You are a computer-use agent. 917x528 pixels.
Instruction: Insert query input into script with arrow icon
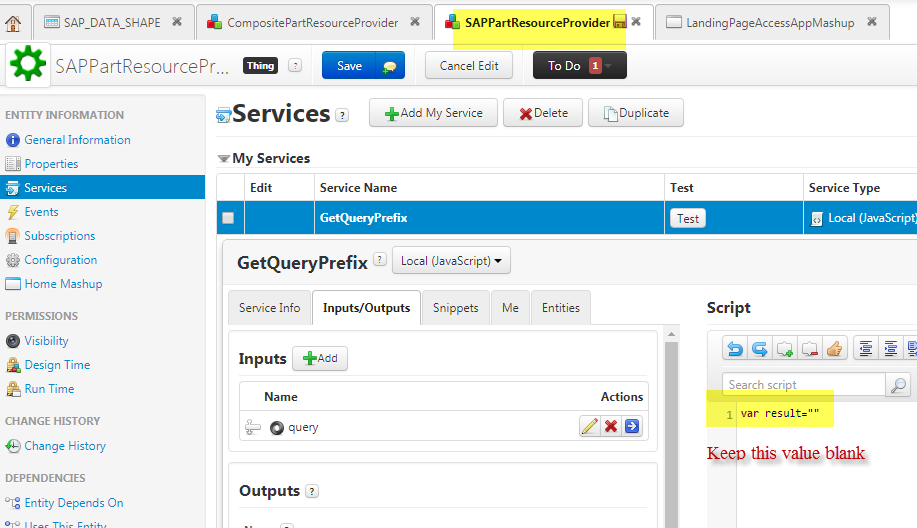pyautogui.click(x=632, y=426)
